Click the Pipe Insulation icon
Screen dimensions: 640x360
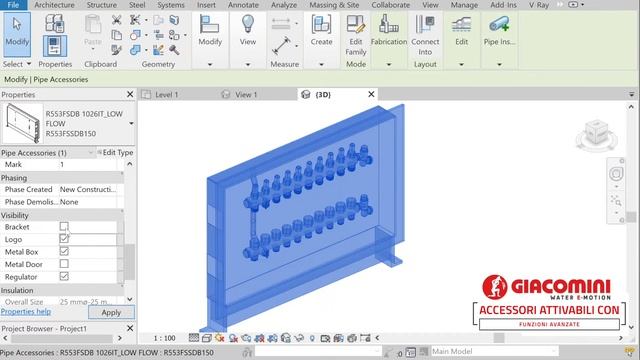[499, 24]
